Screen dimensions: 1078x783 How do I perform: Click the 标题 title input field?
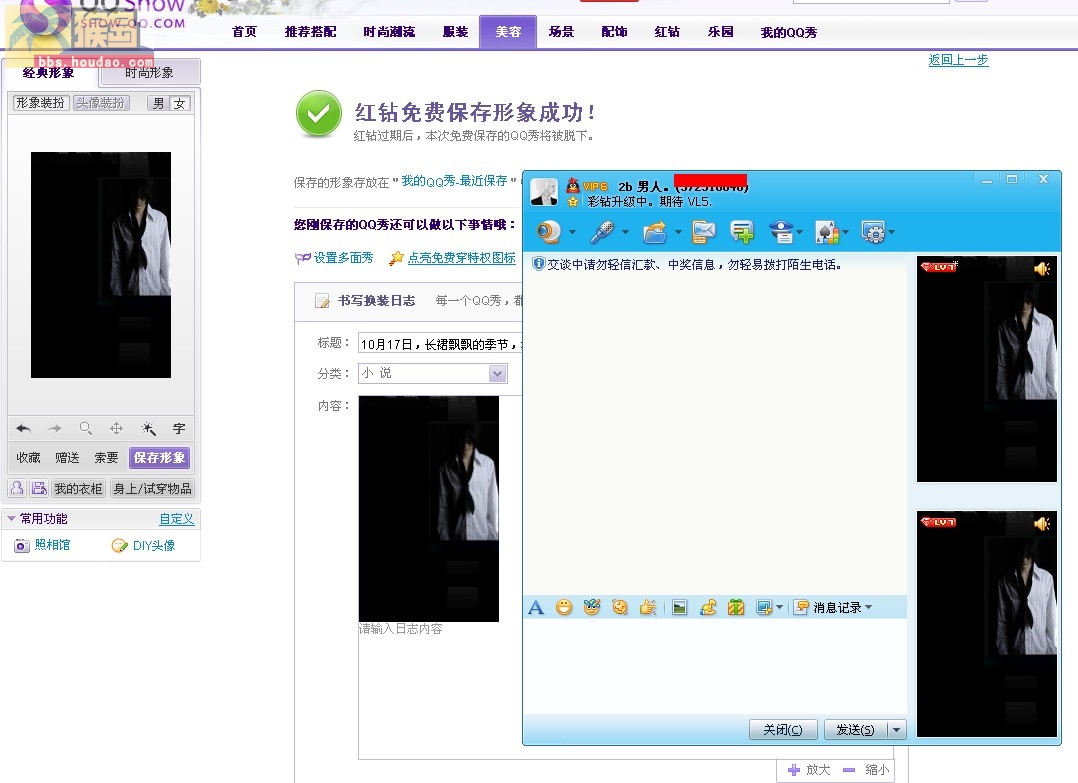pyautogui.click(x=440, y=344)
